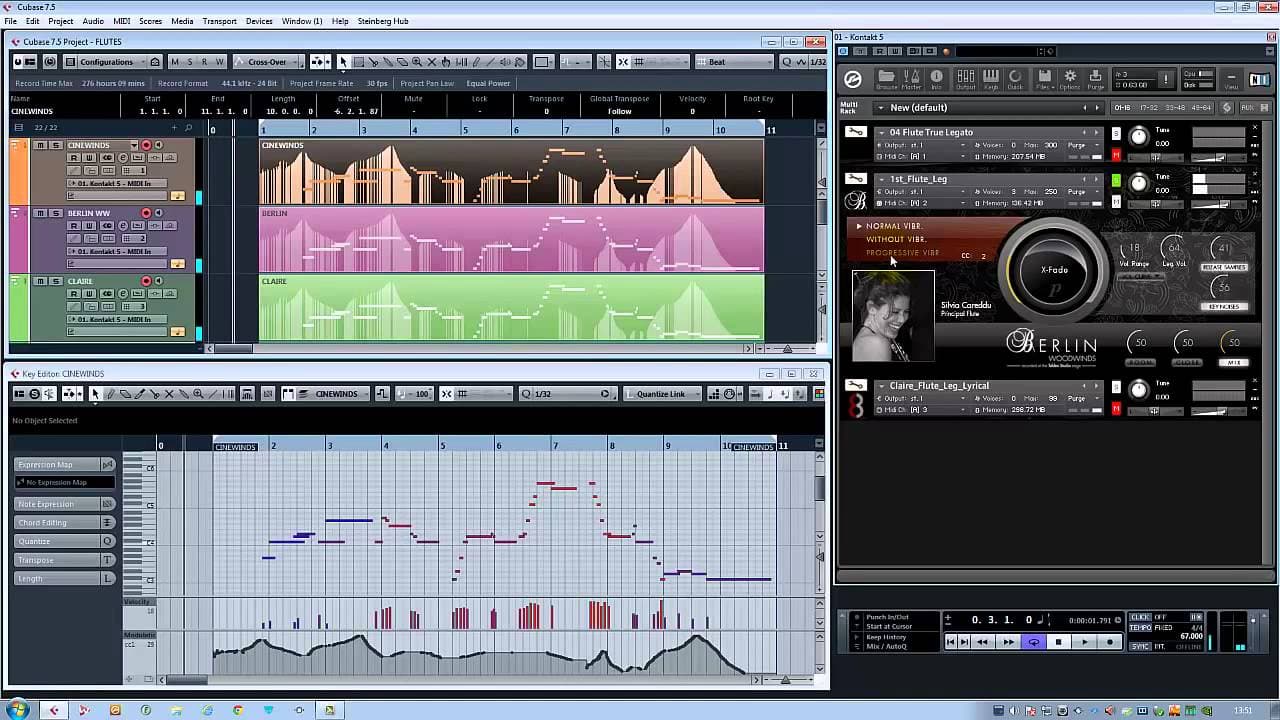Select Object Selection arrow in project toolbar

coord(343,62)
